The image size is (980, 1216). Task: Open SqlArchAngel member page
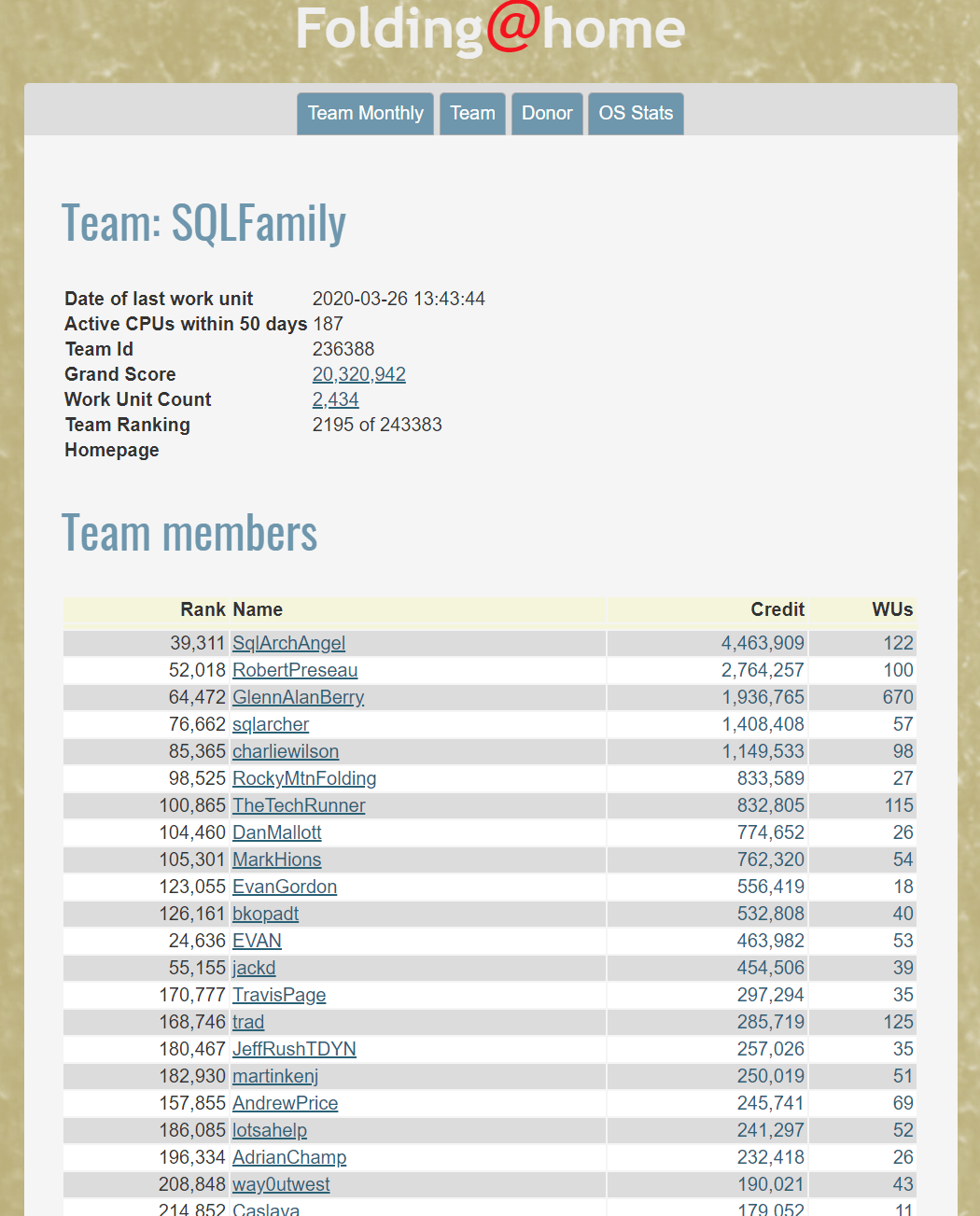tap(288, 643)
